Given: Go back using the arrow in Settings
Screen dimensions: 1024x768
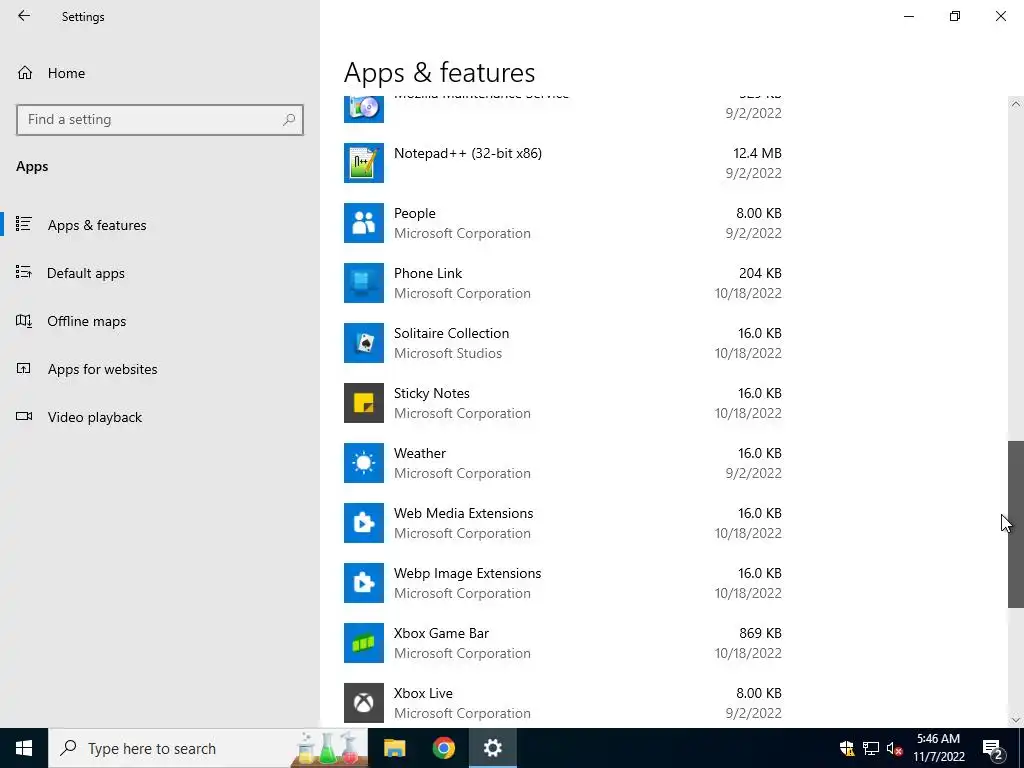Looking at the screenshot, I should (24, 16).
